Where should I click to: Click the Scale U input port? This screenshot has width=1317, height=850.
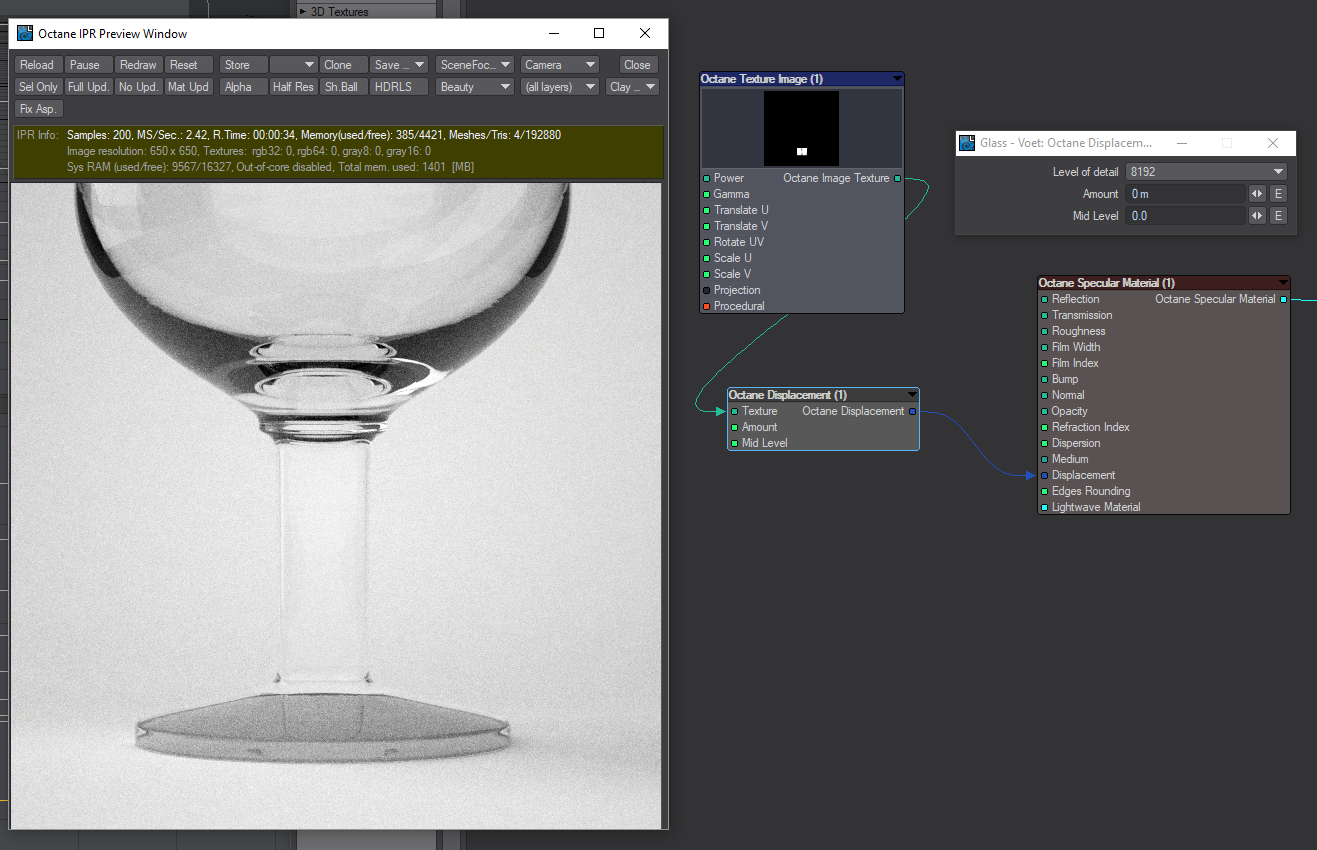point(706,259)
